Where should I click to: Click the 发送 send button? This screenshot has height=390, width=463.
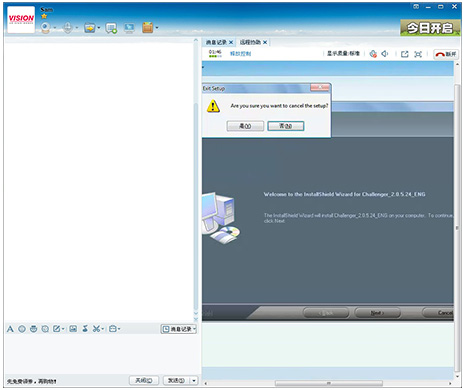point(177,380)
